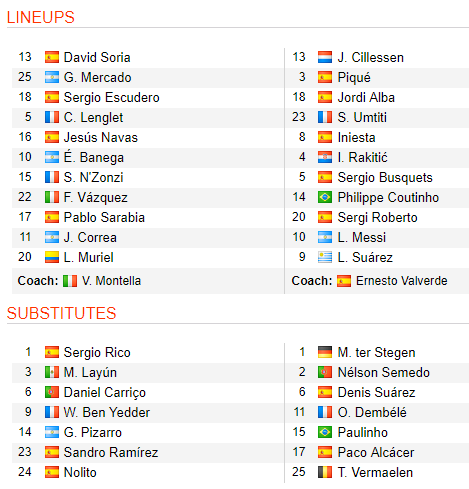Click the Belgian flag beside T. Vermaelen

point(325,472)
